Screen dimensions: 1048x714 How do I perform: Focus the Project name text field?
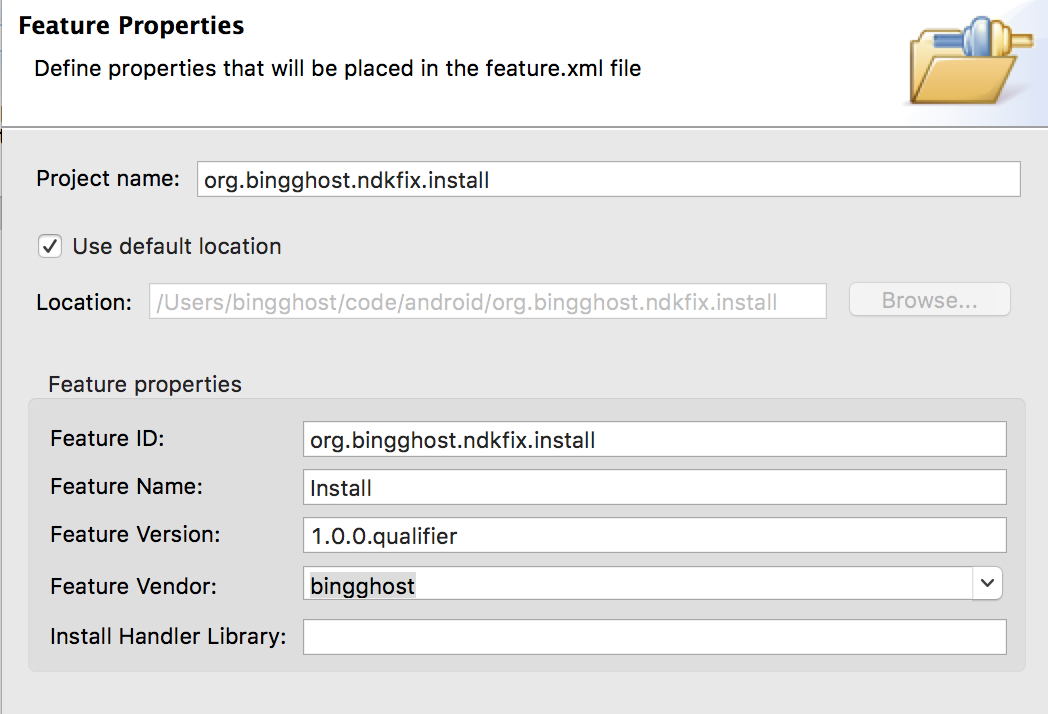point(608,179)
